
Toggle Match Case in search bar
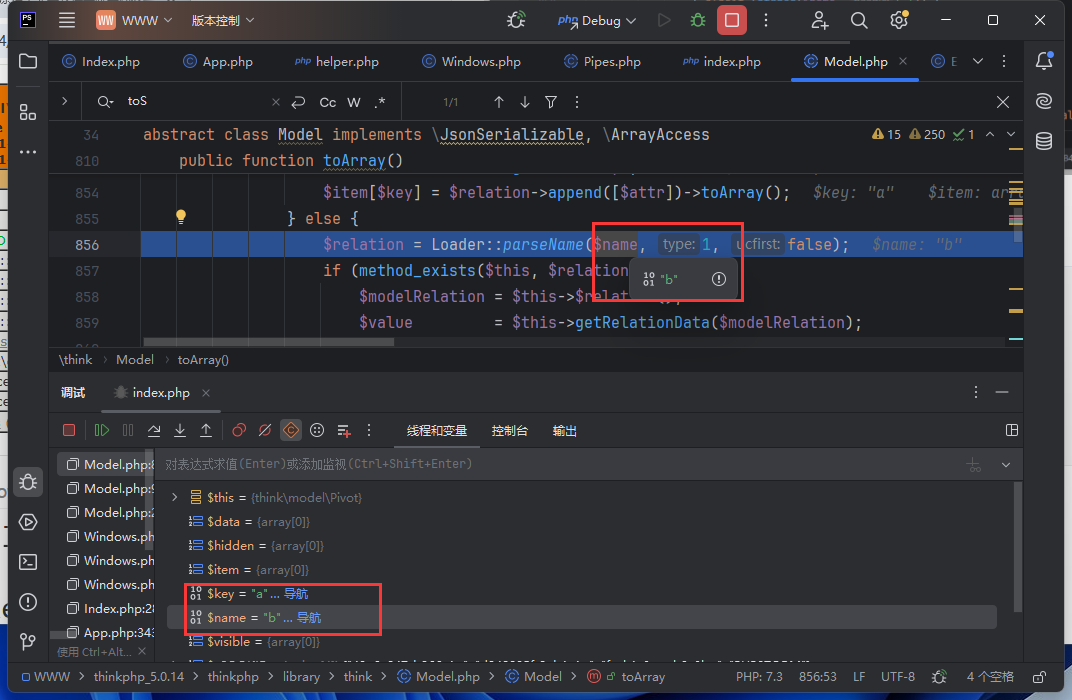(327, 102)
